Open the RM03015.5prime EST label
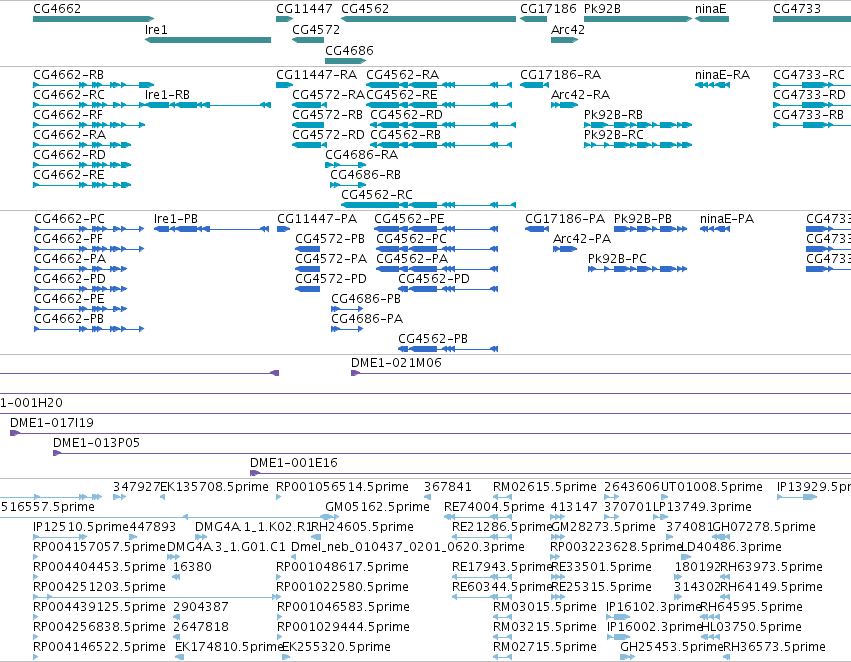This screenshot has height=662, width=851. pos(545,607)
